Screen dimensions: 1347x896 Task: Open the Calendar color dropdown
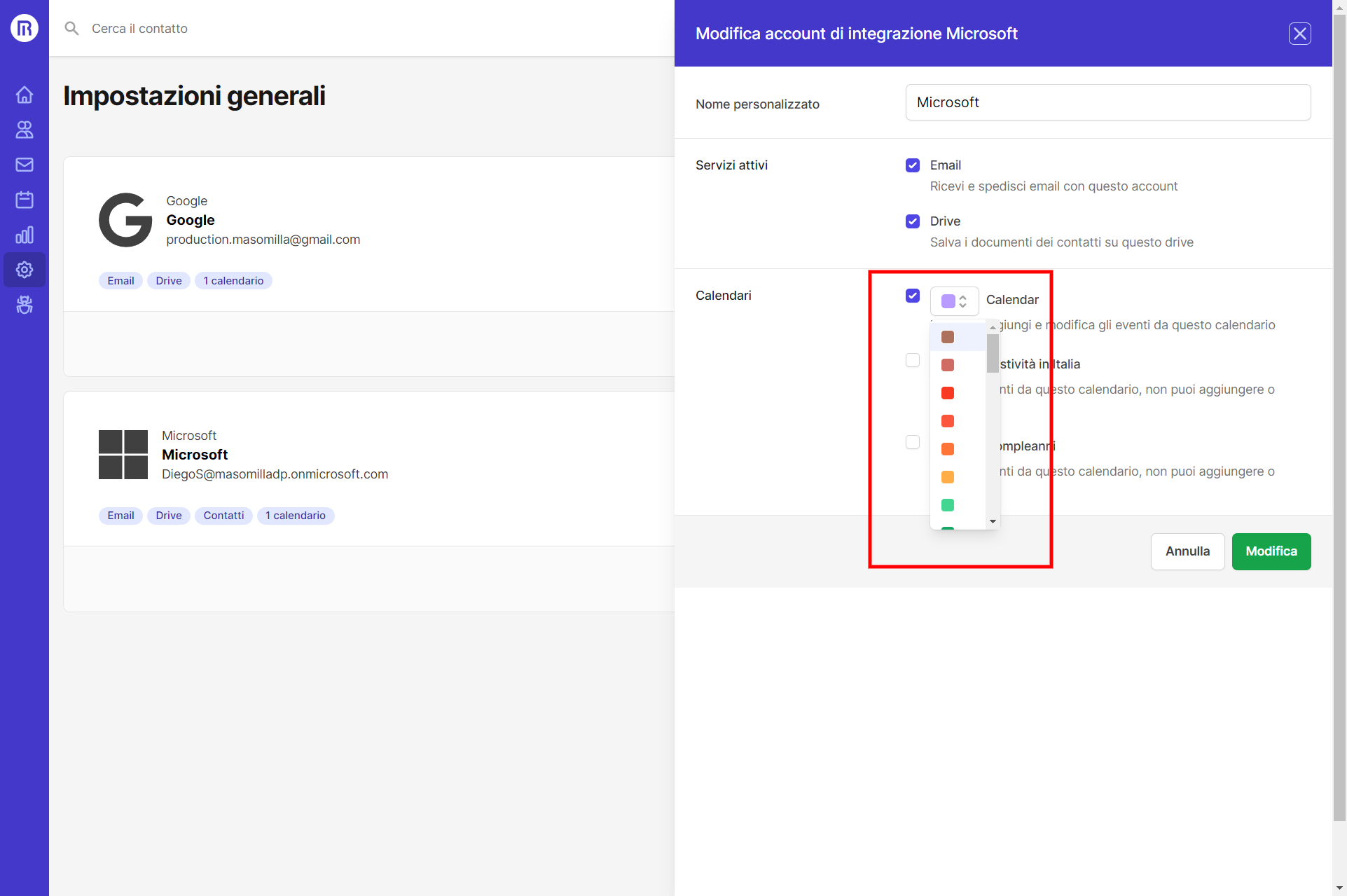click(954, 301)
